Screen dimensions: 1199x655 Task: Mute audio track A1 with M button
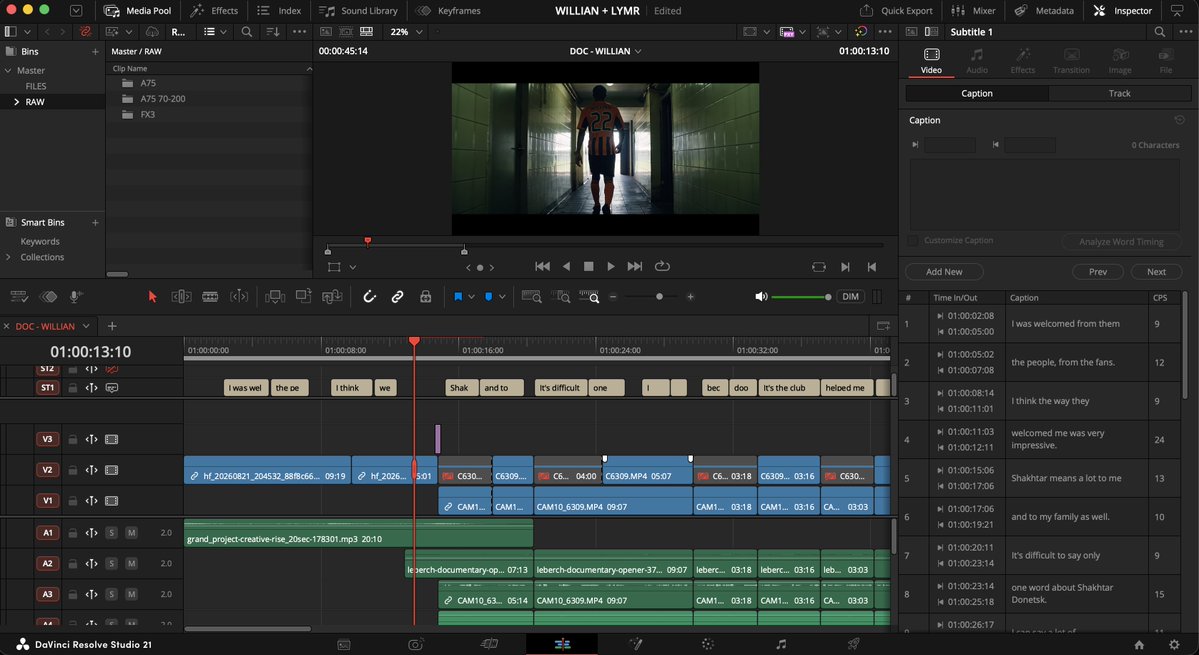pyautogui.click(x=132, y=533)
